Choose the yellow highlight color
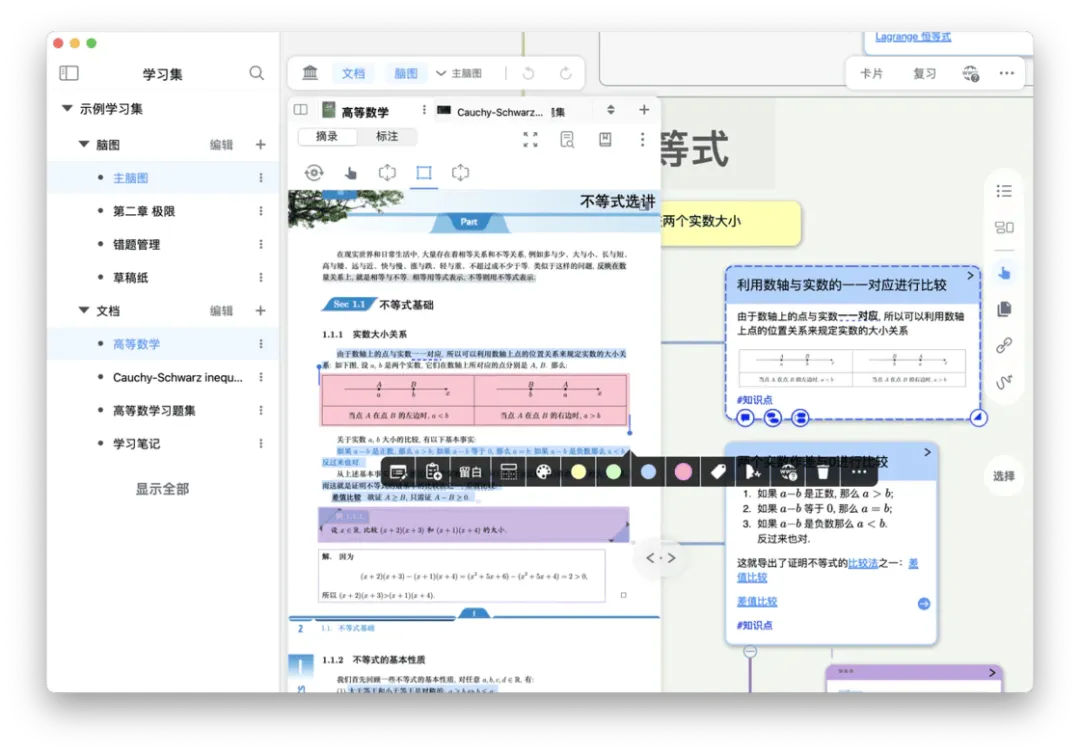Viewport: 1080px width, 754px height. pos(579,472)
